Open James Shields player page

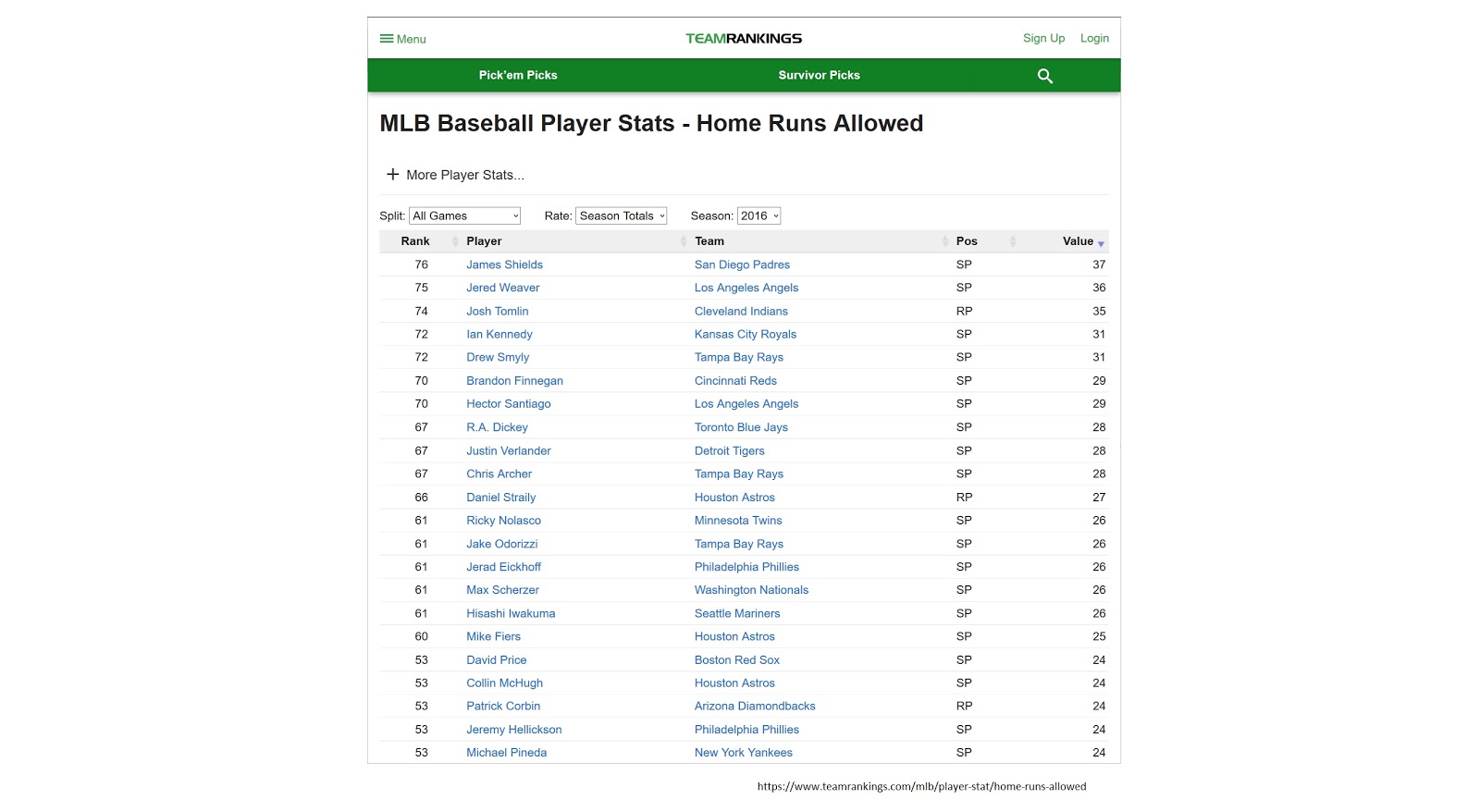504,265
